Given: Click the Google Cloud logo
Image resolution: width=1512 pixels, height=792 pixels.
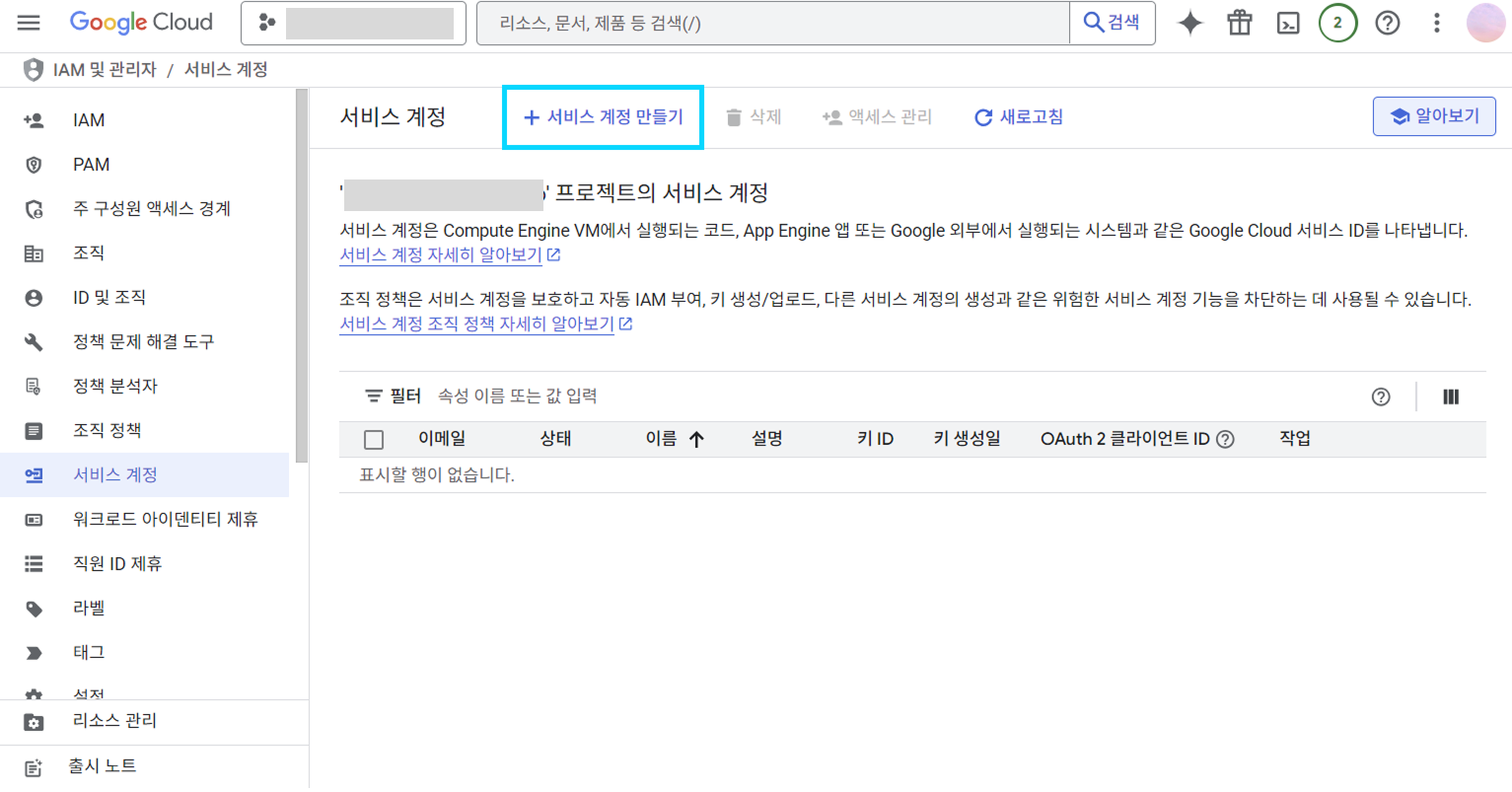Looking at the screenshot, I should 141,23.
